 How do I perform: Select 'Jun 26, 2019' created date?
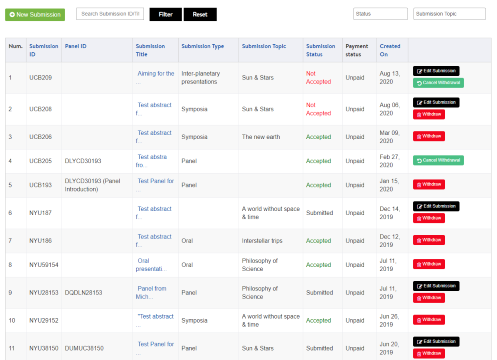coord(389,320)
